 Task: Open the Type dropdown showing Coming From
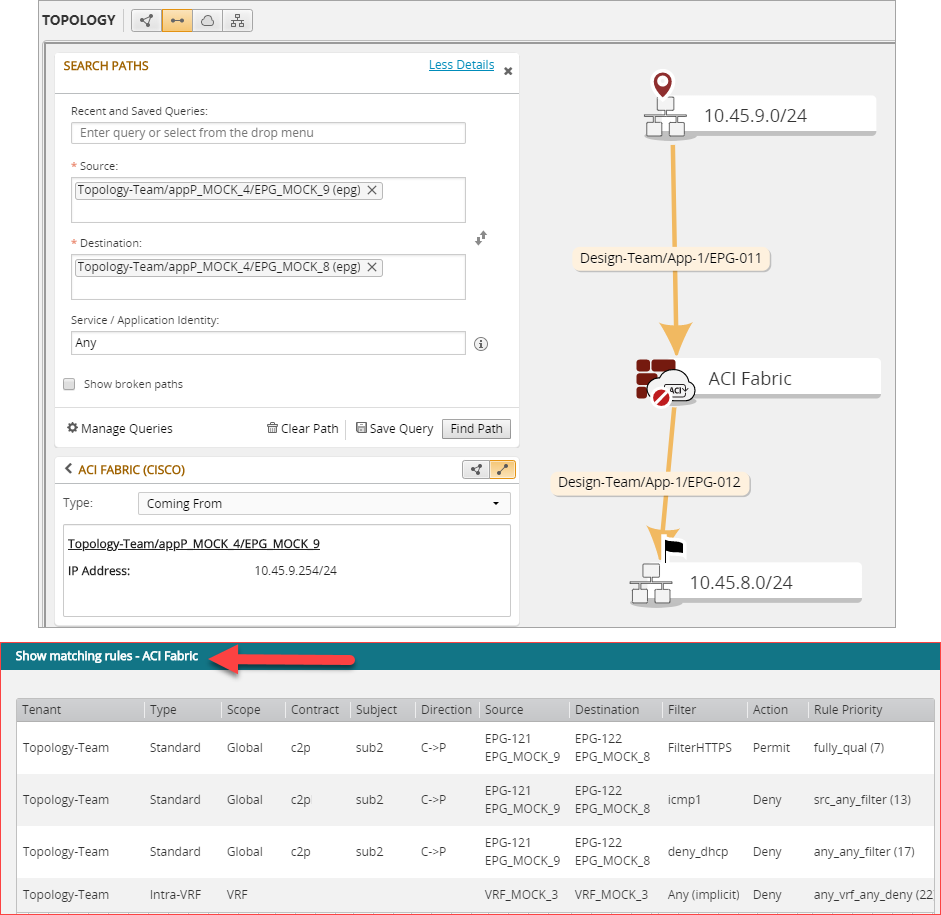point(323,503)
